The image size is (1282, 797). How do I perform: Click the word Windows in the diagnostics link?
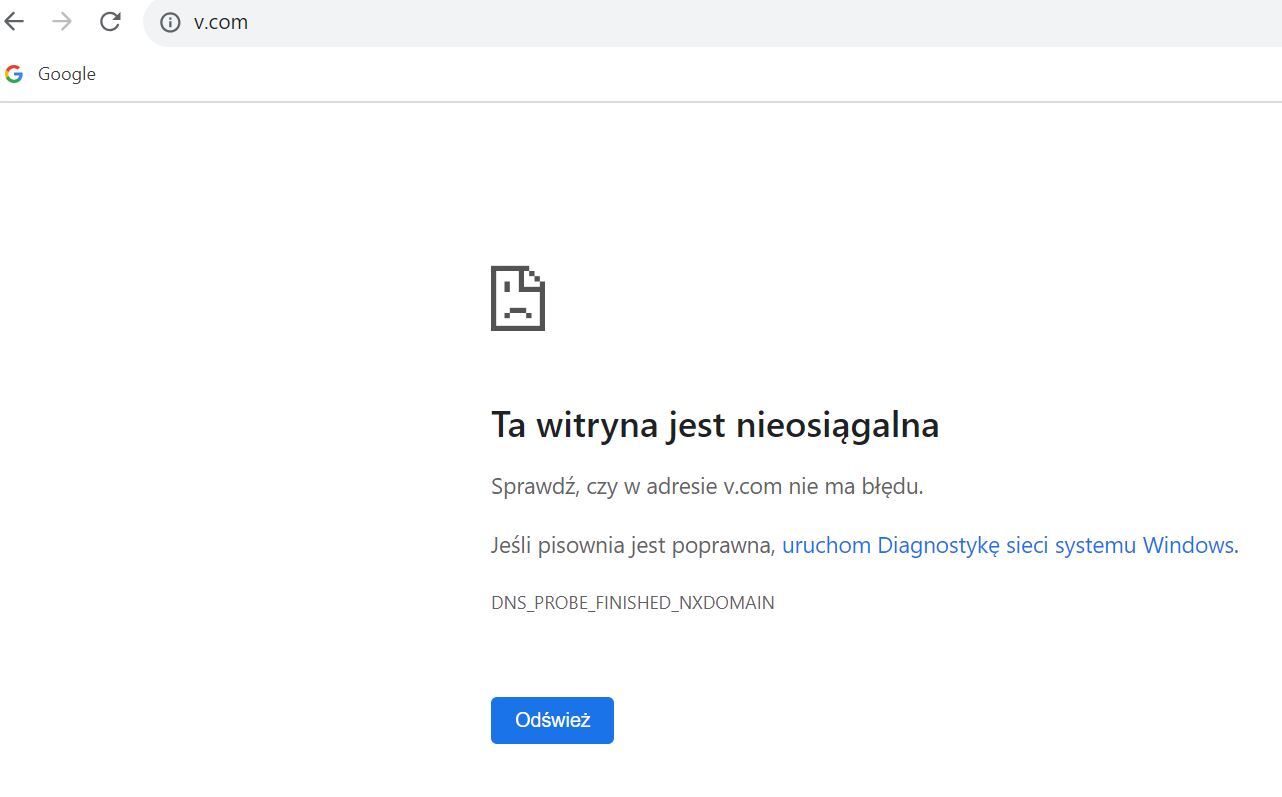(1188, 545)
